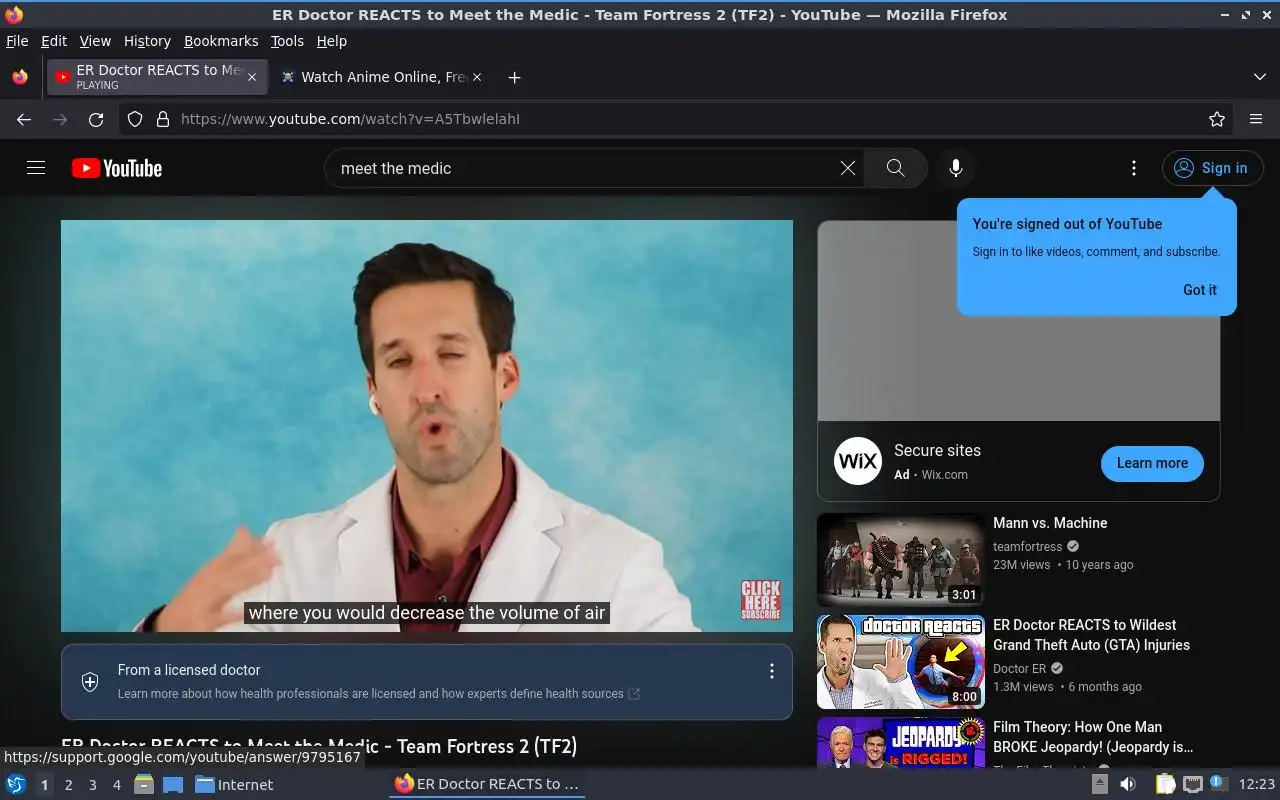Open the Edit menu
Screen dimensions: 1280x800
point(54,41)
